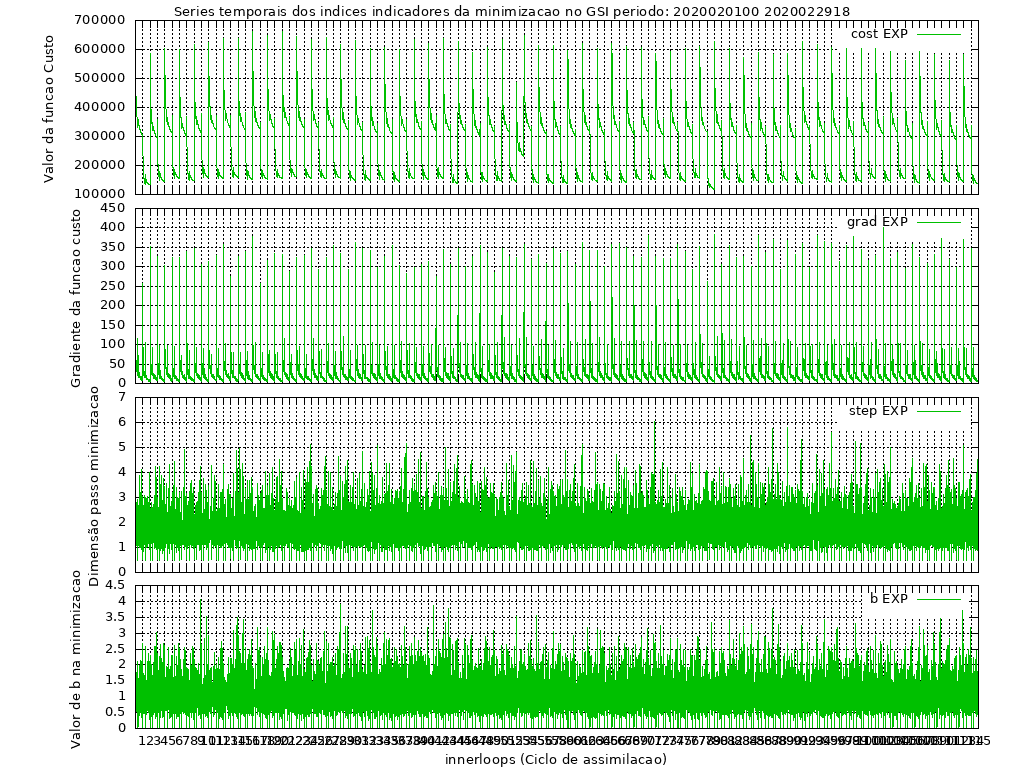Click the step EXP legend line sample

[938, 411]
